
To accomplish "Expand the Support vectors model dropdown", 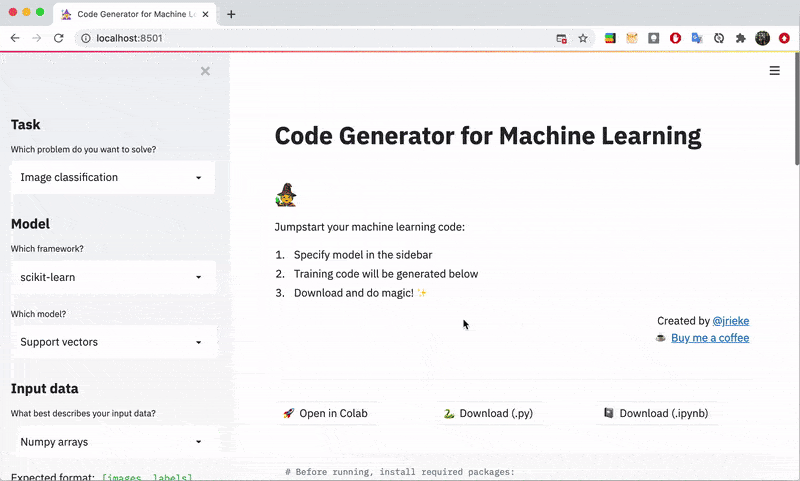I will click(x=112, y=342).
